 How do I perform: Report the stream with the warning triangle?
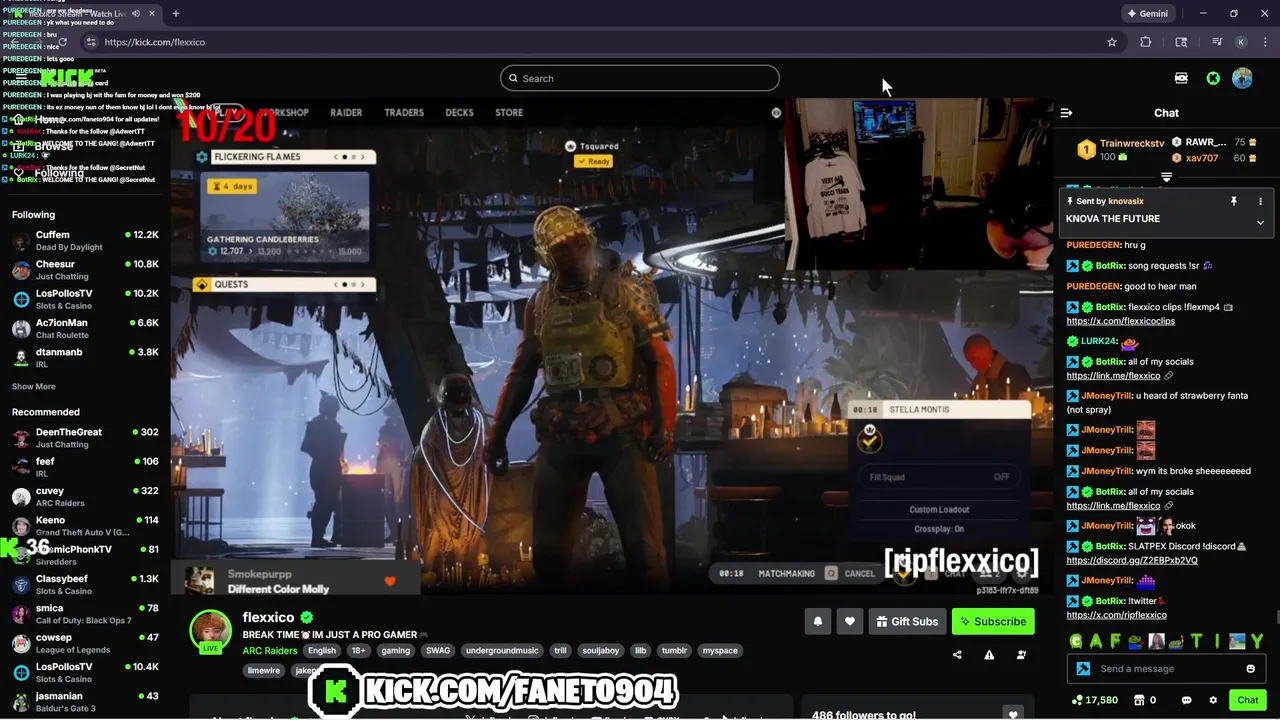point(989,655)
